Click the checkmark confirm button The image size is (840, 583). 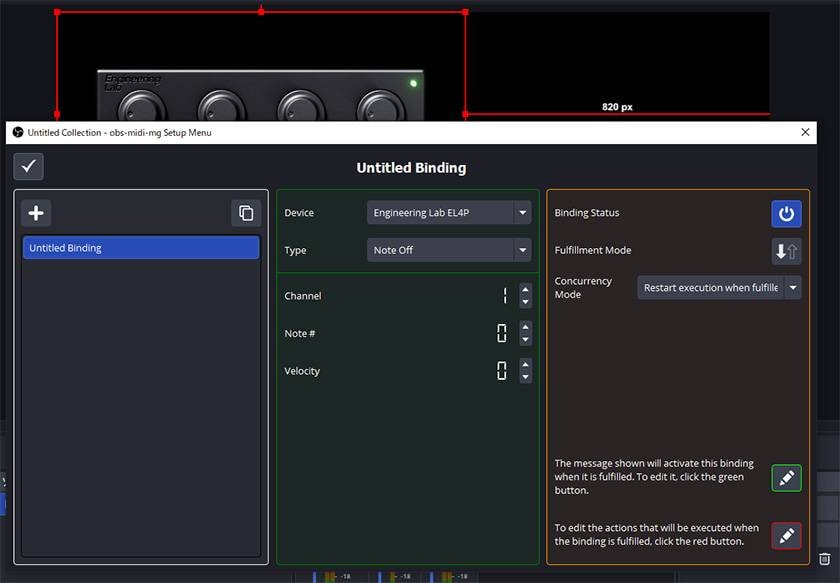click(28, 167)
